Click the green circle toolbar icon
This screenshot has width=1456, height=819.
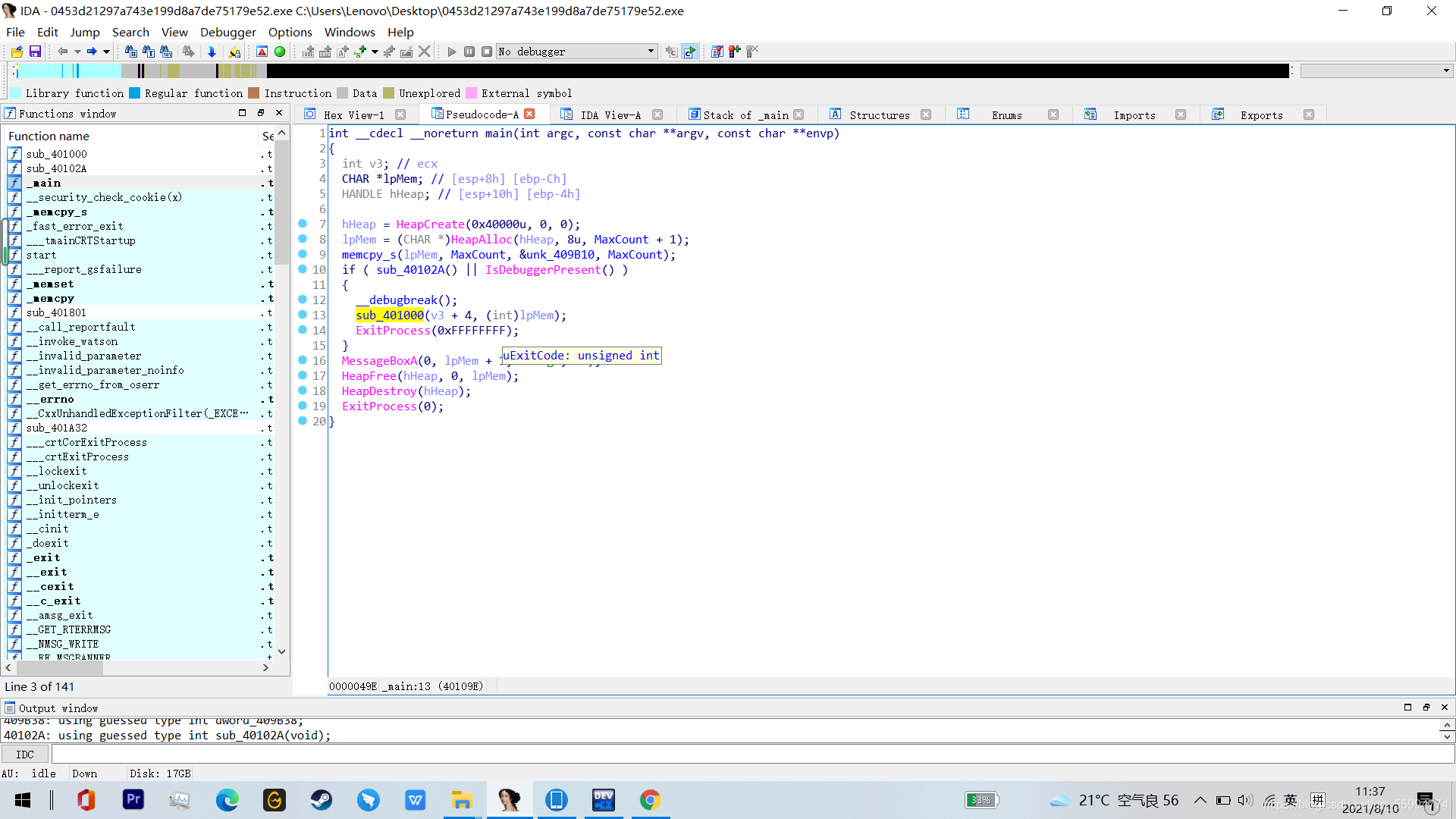[280, 52]
